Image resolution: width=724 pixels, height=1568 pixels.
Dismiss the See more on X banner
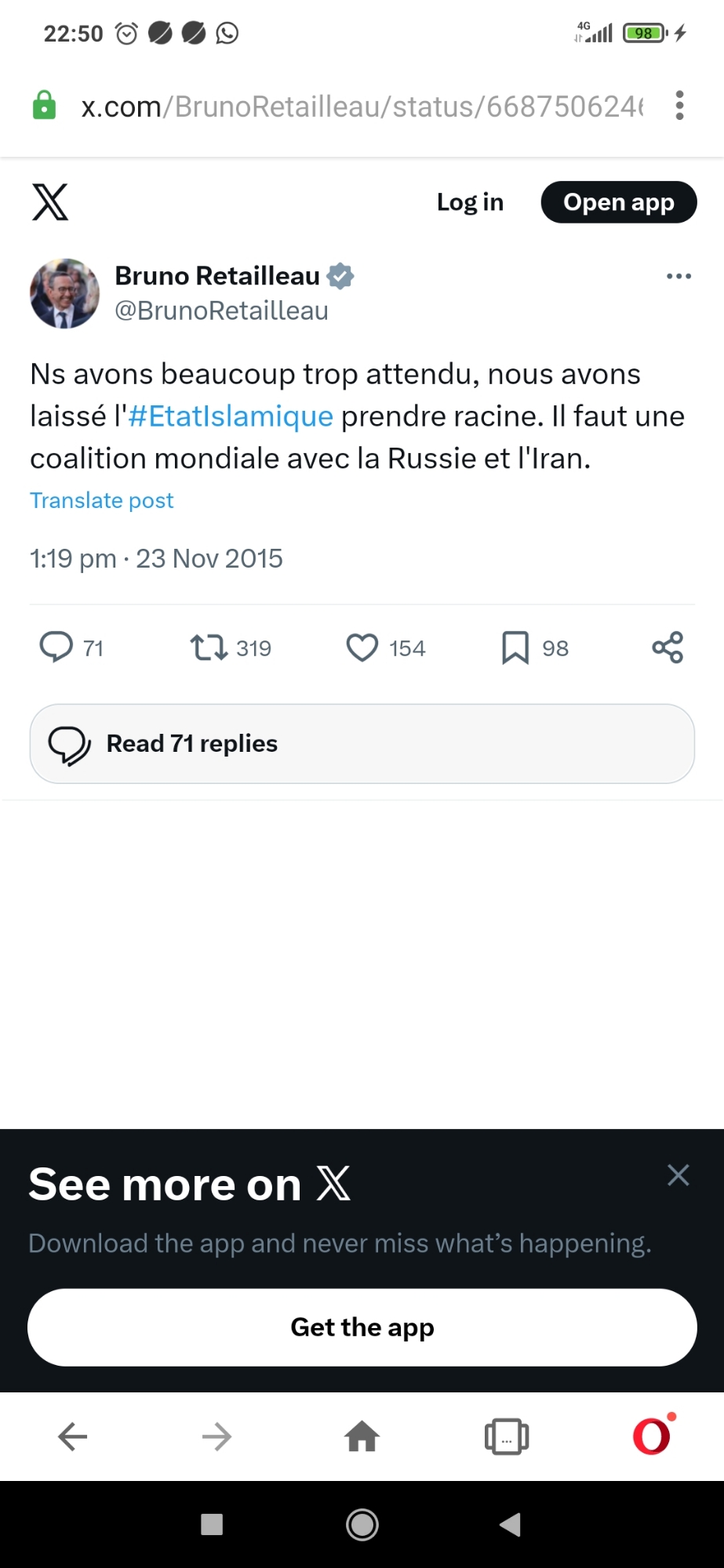pos(678,1174)
